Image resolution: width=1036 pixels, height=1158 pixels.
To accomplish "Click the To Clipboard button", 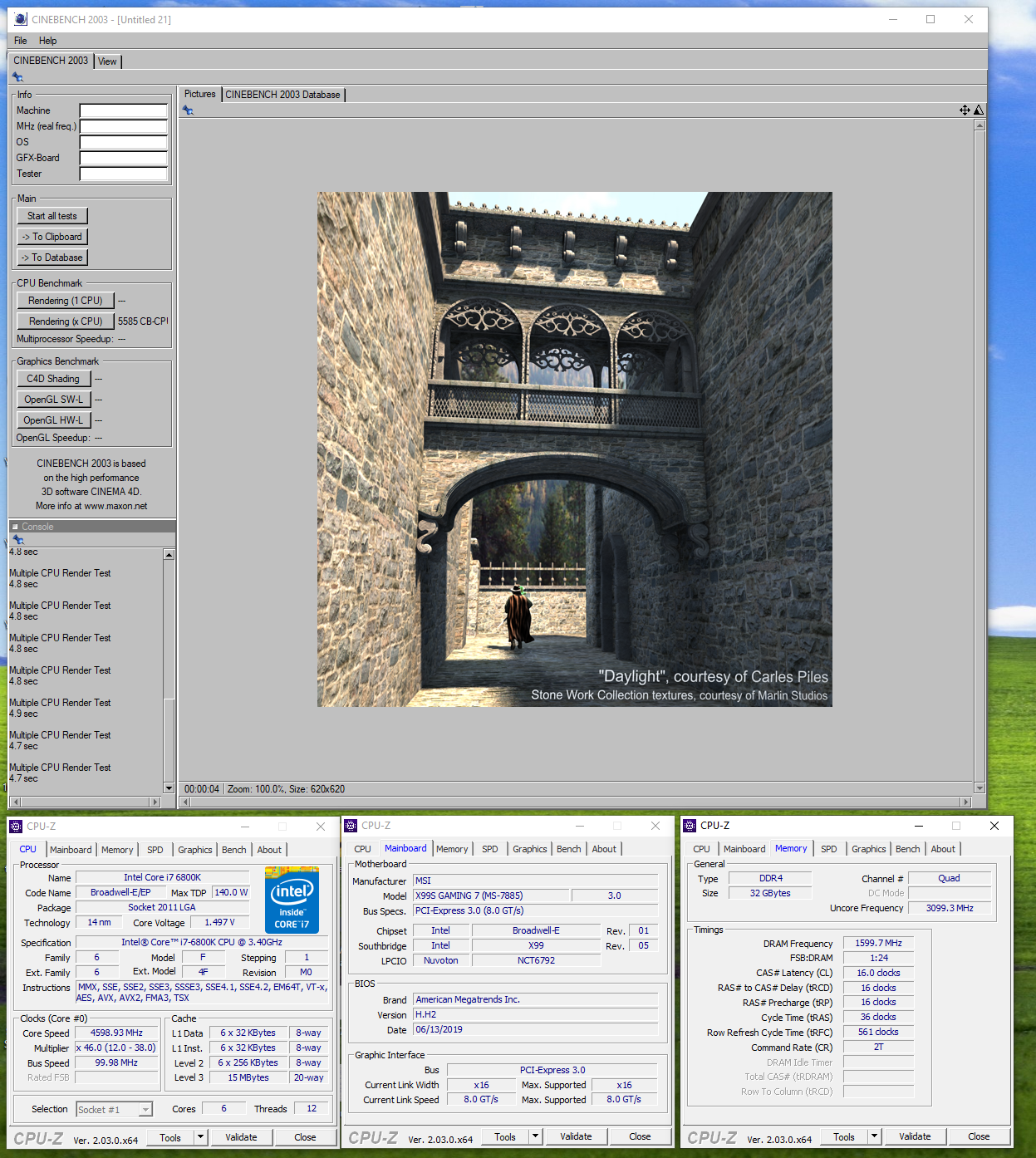I will (x=52, y=237).
